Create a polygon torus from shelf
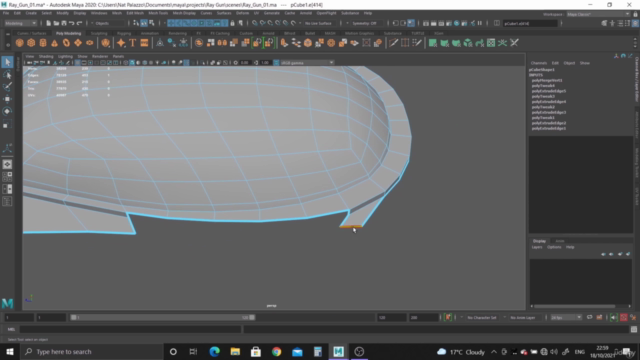Image resolution: width=640 pixels, height=360 pixels. (x=66, y=43)
